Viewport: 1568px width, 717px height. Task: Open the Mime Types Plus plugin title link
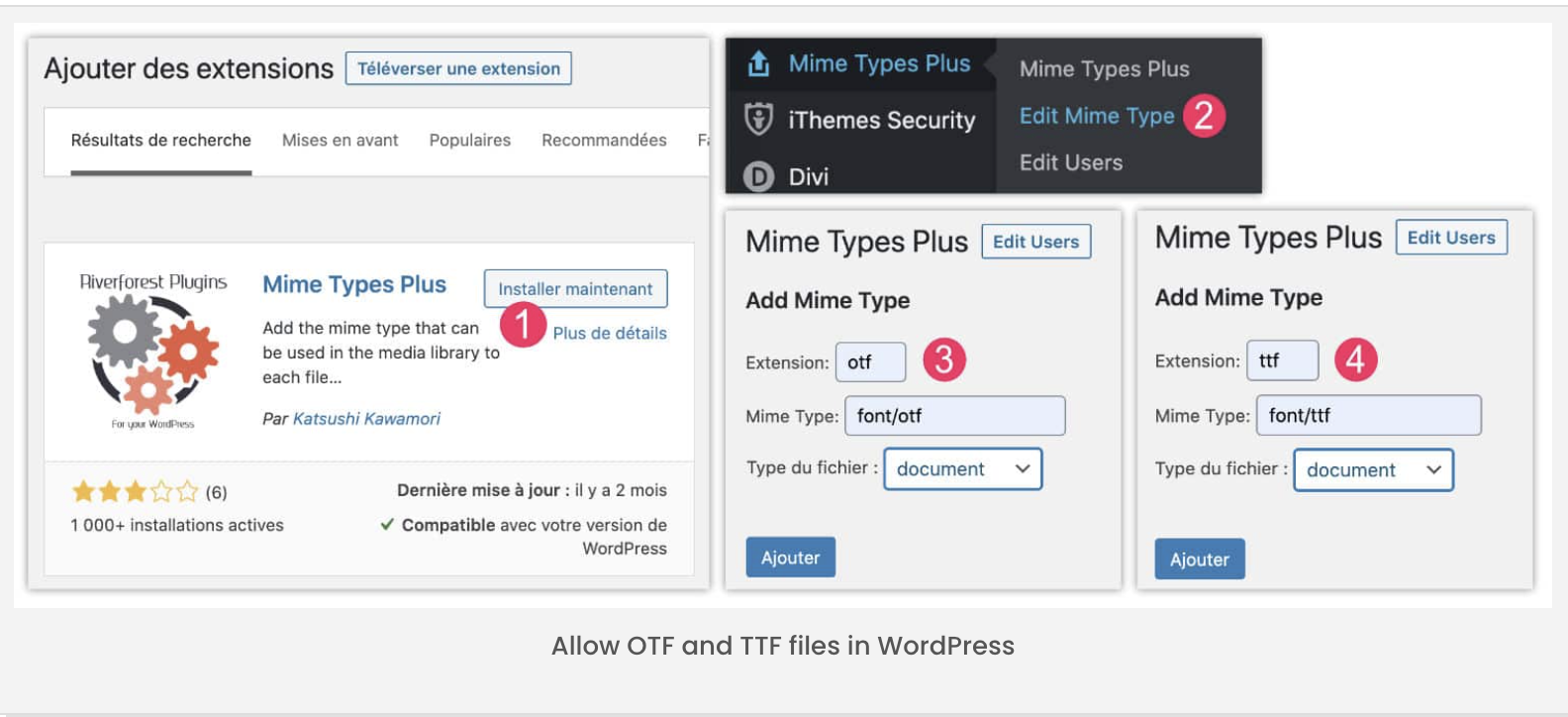pyautogui.click(x=354, y=284)
